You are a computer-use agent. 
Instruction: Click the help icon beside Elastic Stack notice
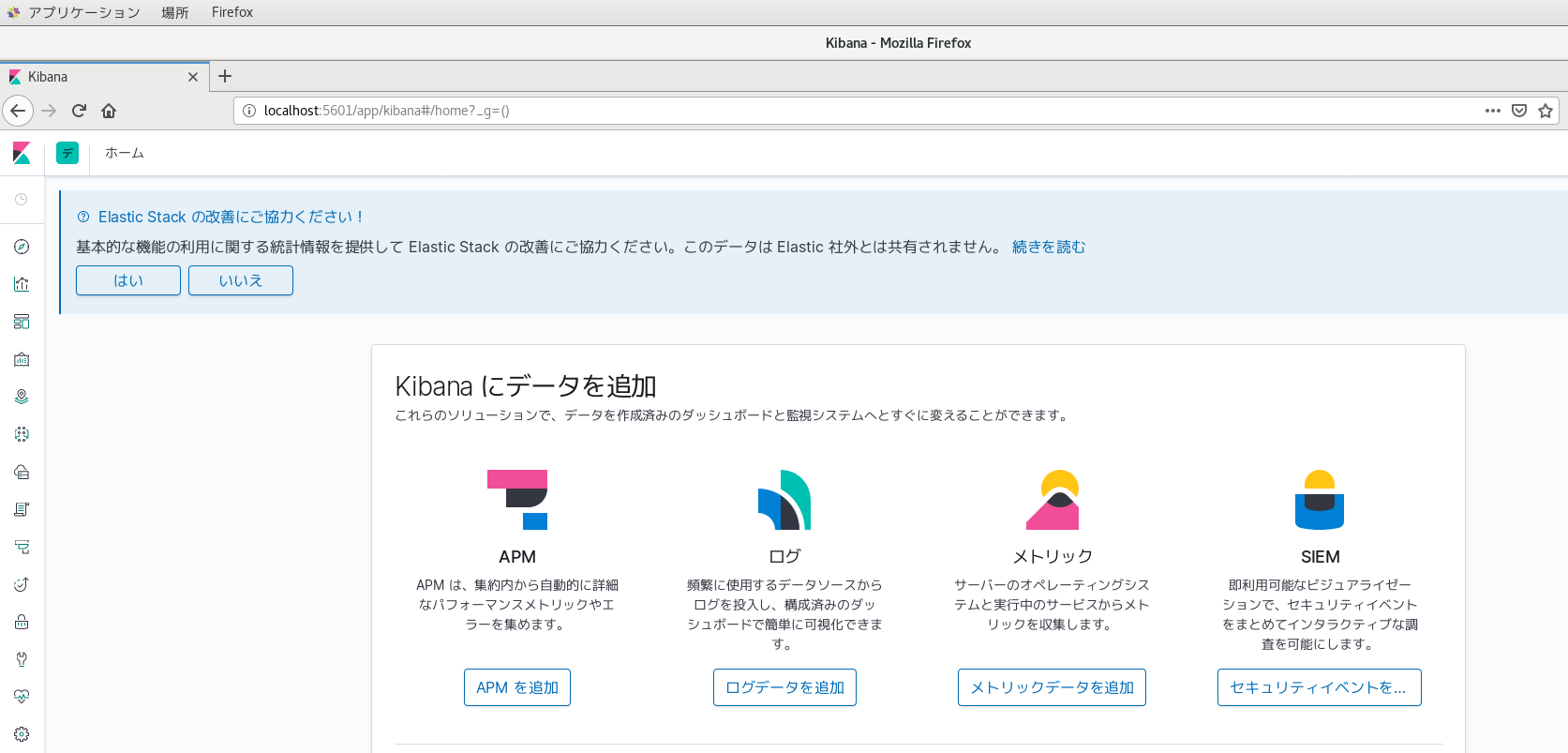(83, 217)
